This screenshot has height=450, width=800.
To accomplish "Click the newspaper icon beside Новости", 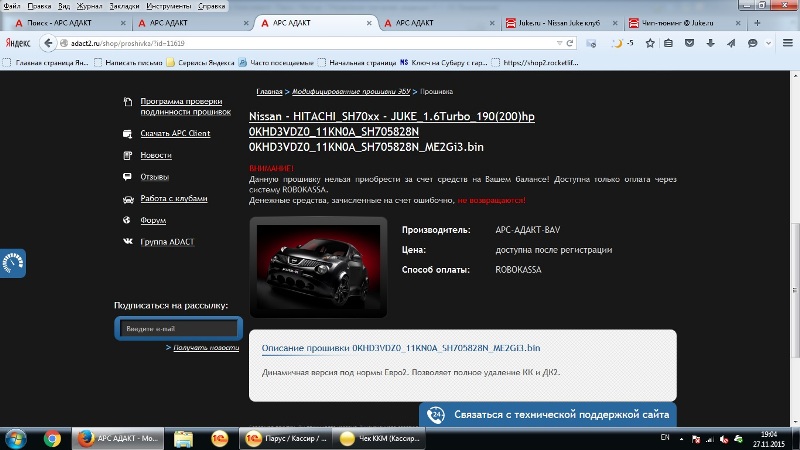I will [128, 155].
